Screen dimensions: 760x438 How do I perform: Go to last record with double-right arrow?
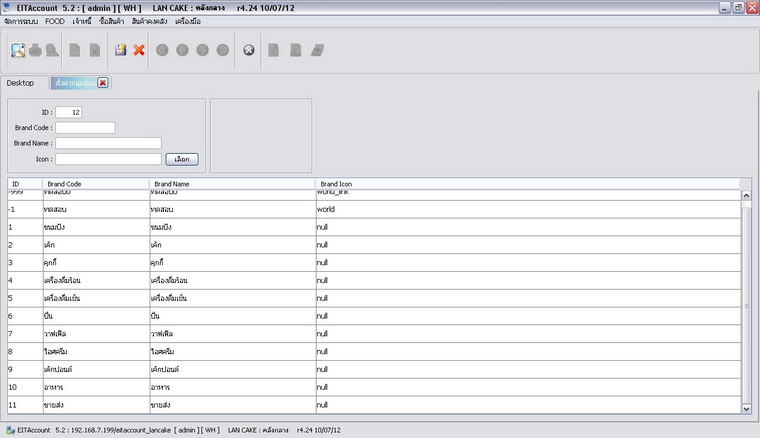[x=222, y=50]
